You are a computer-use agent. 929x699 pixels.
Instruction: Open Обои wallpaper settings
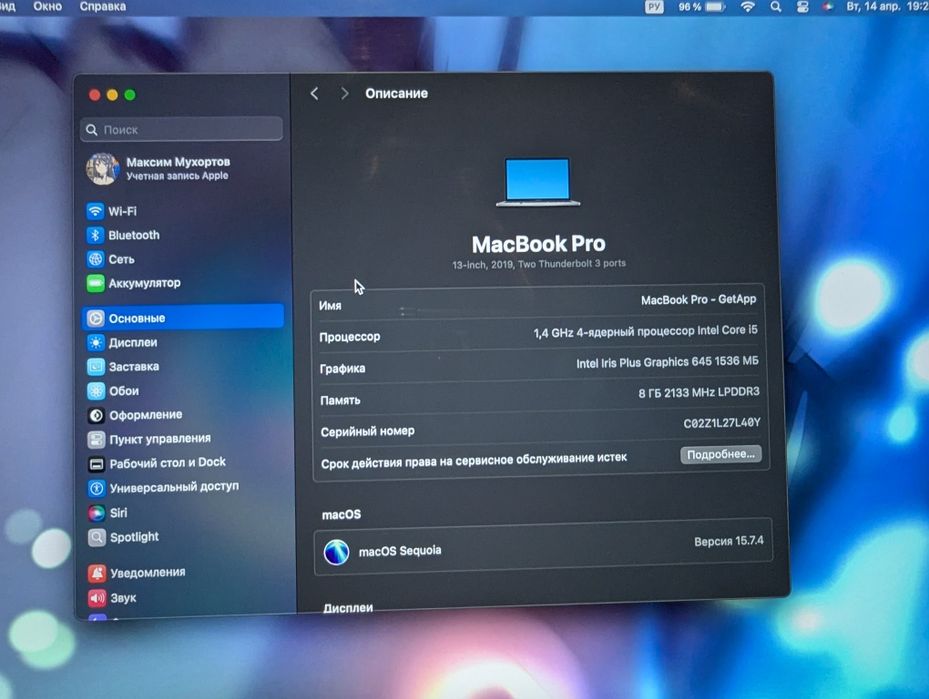click(x=113, y=391)
